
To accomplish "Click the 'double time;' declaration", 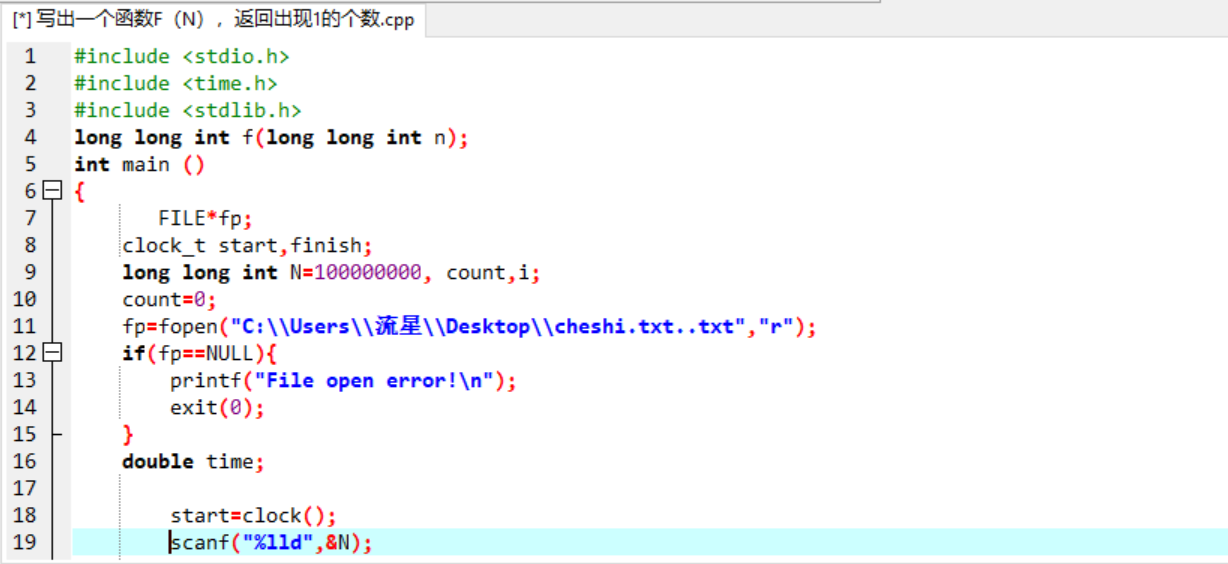I will coord(193,461).
